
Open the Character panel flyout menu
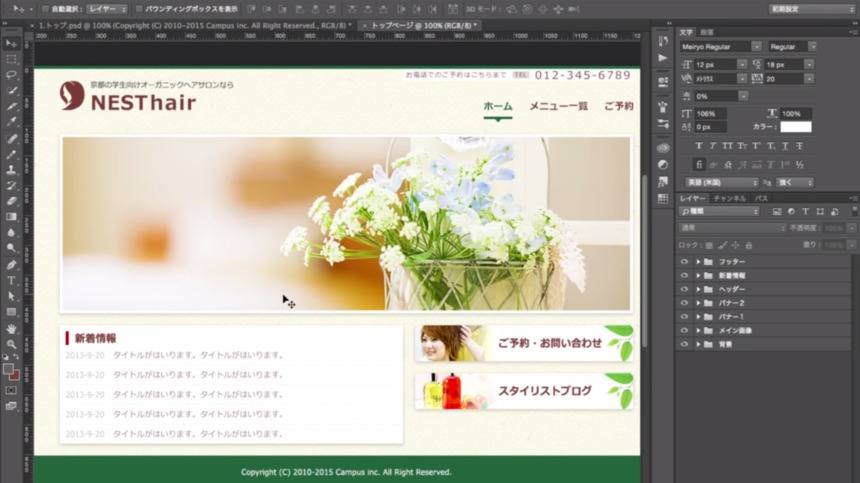click(852, 32)
